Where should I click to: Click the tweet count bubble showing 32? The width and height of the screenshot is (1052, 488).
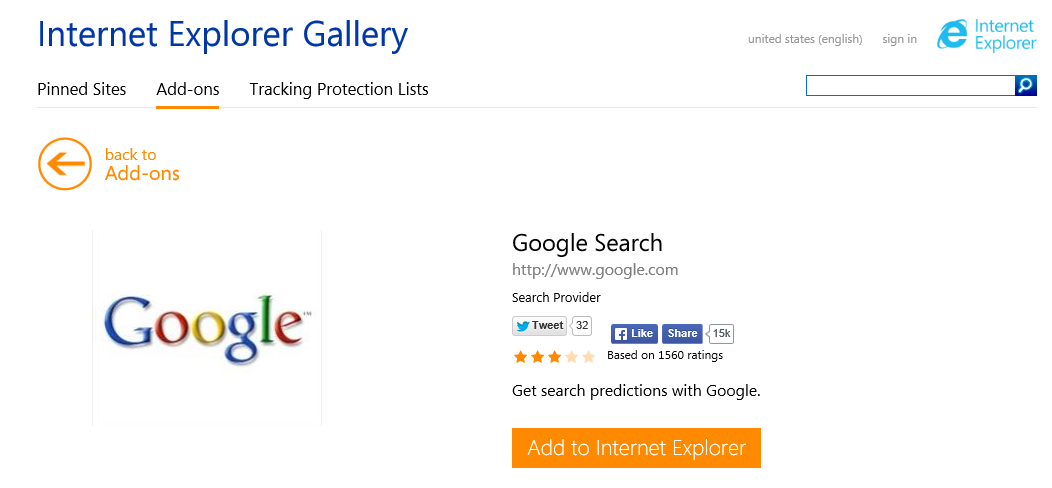tap(582, 326)
